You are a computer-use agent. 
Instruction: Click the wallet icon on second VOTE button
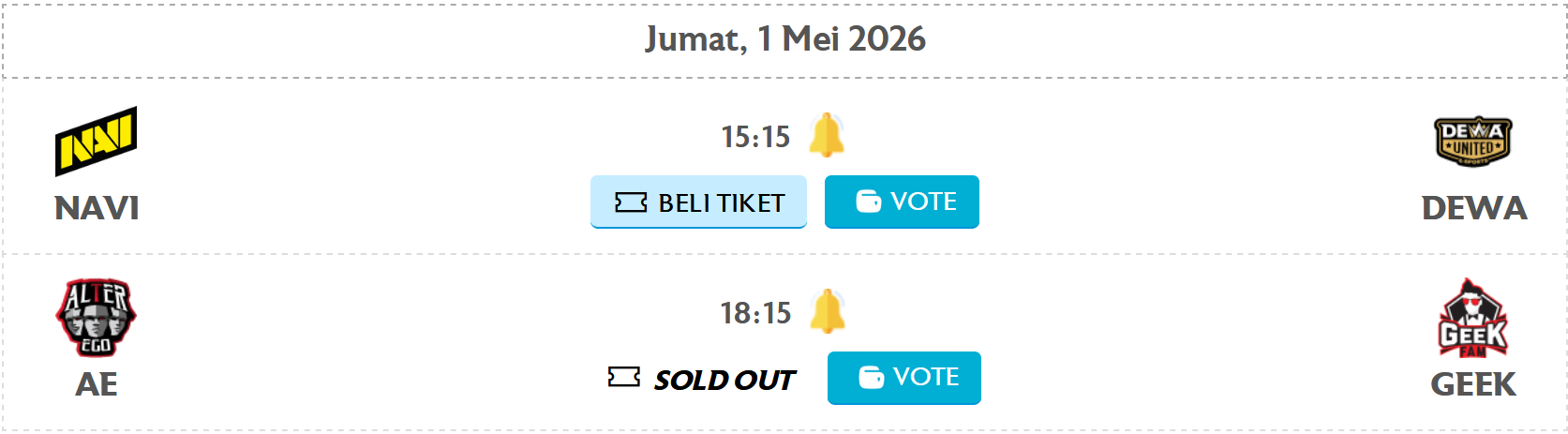pyautogui.click(x=872, y=378)
